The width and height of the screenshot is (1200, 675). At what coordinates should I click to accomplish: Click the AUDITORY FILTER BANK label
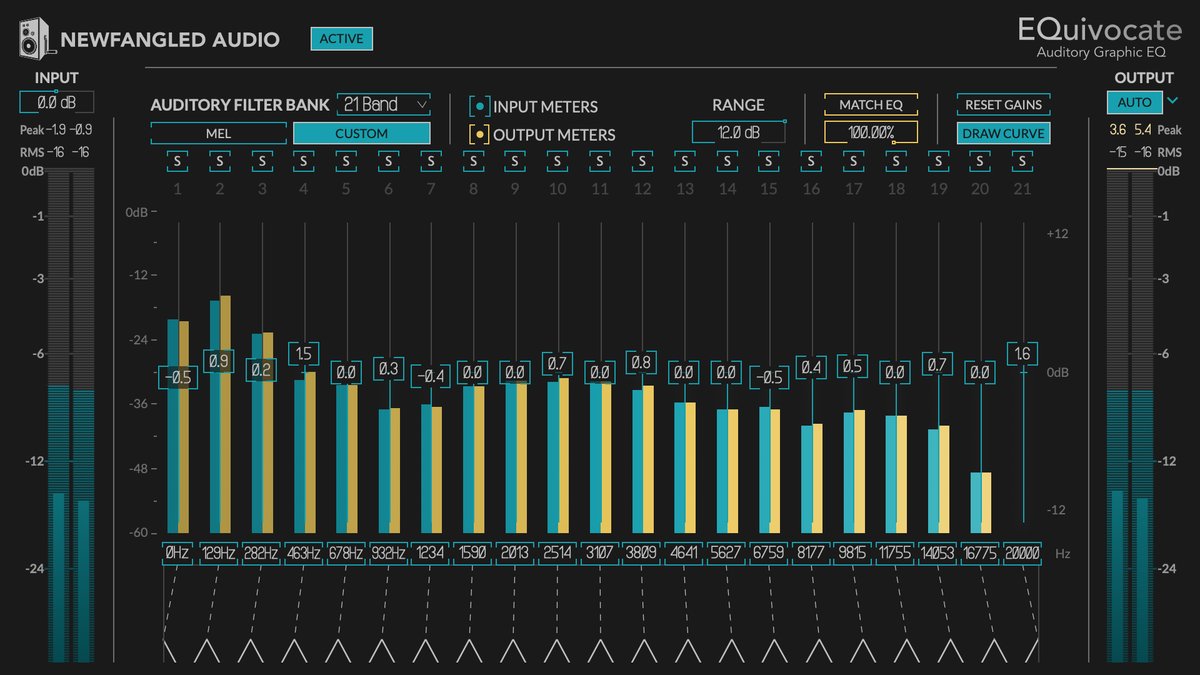[240, 105]
